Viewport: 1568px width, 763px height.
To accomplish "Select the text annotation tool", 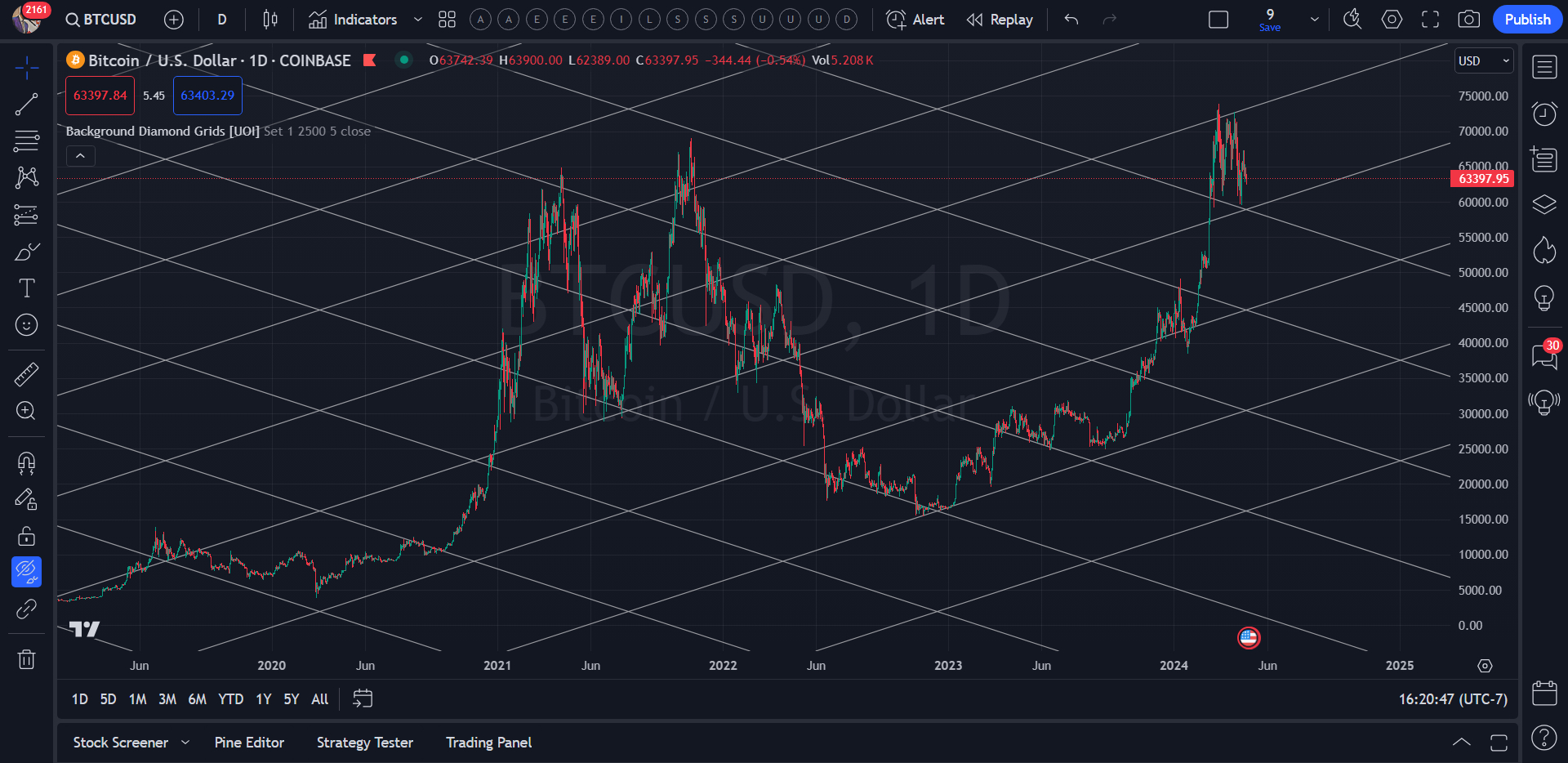I will tap(26, 288).
